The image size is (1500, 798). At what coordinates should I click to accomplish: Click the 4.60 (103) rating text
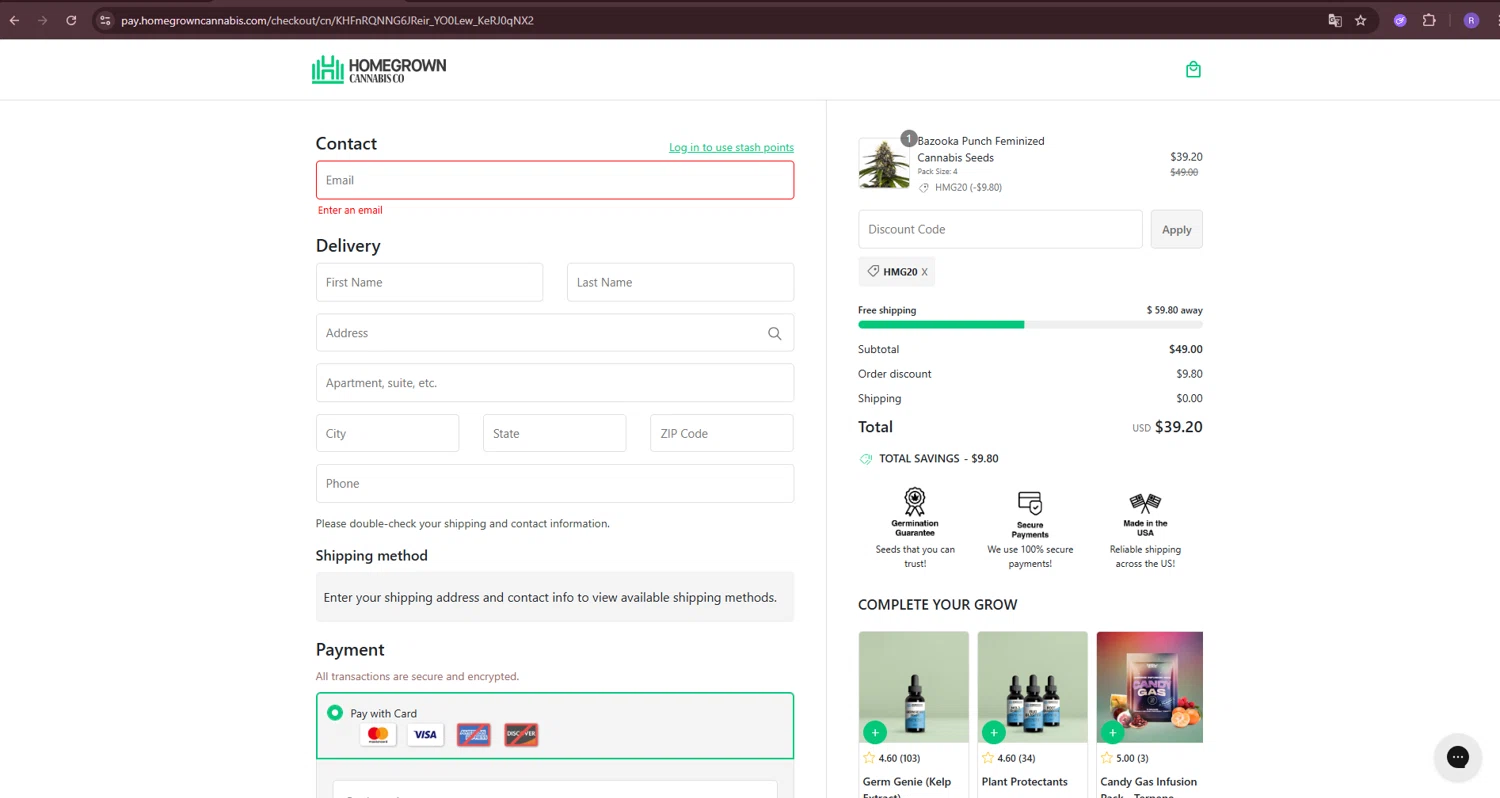click(899, 758)
